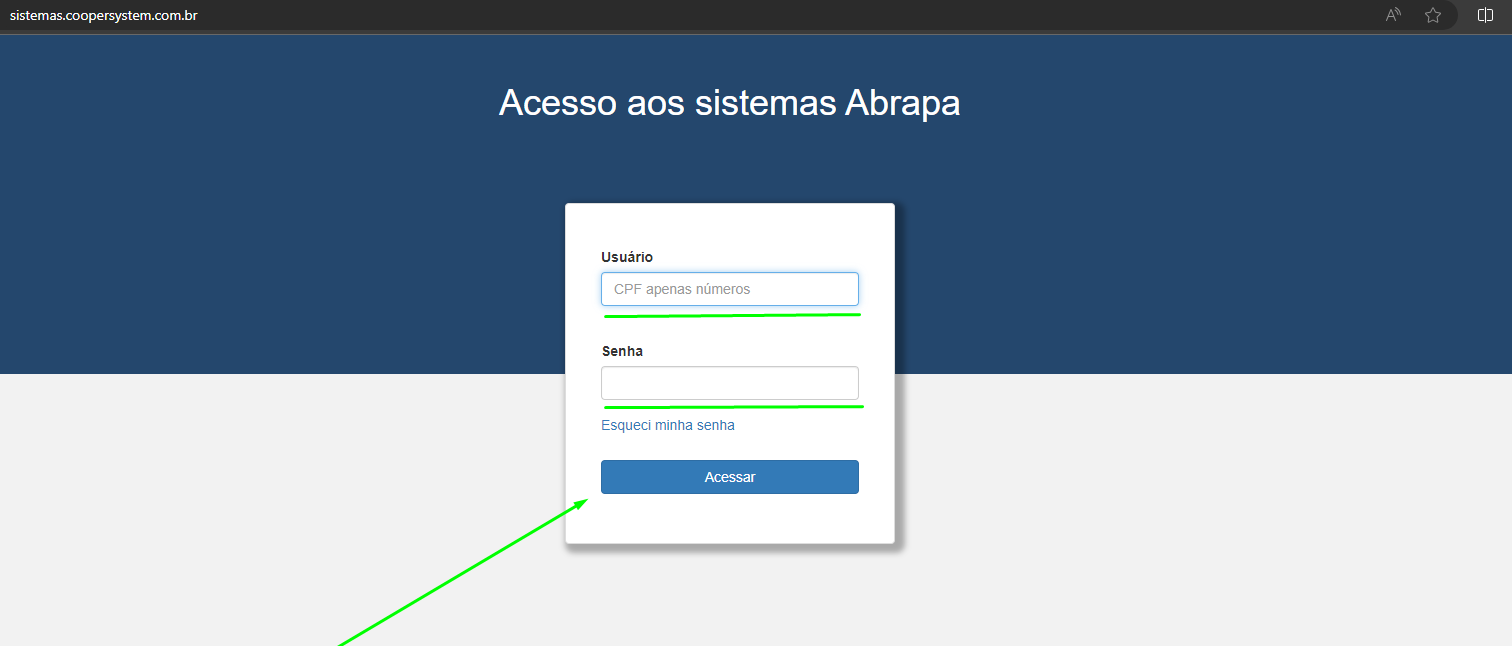This screenshot has height=646, width=1512.
Task: Click empty white area below Acessar button
Action: (x=730, y=518)
